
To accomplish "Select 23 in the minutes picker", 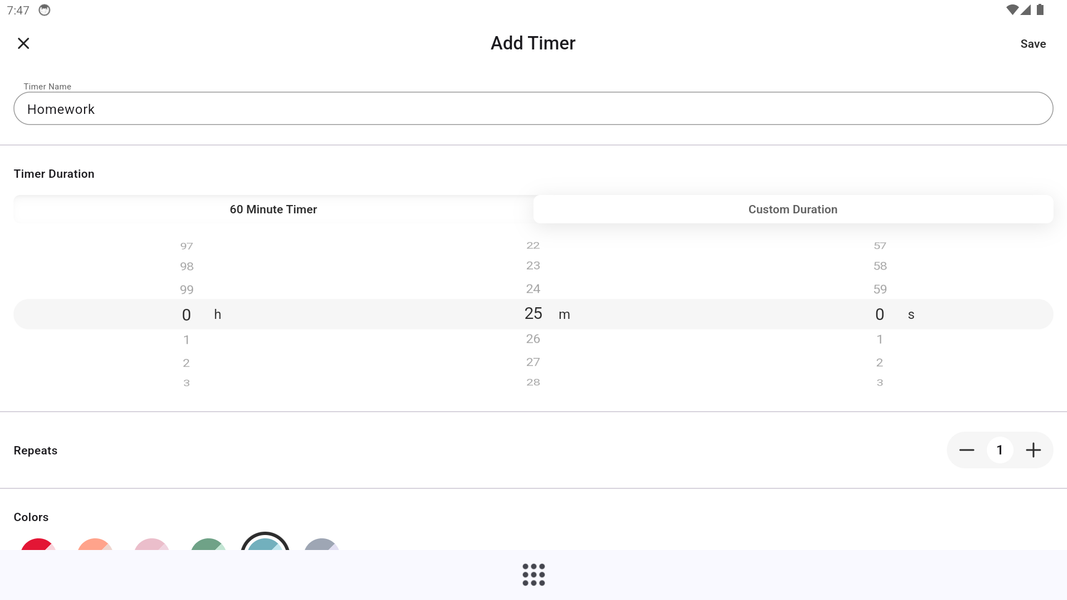I will pos(533,266).
